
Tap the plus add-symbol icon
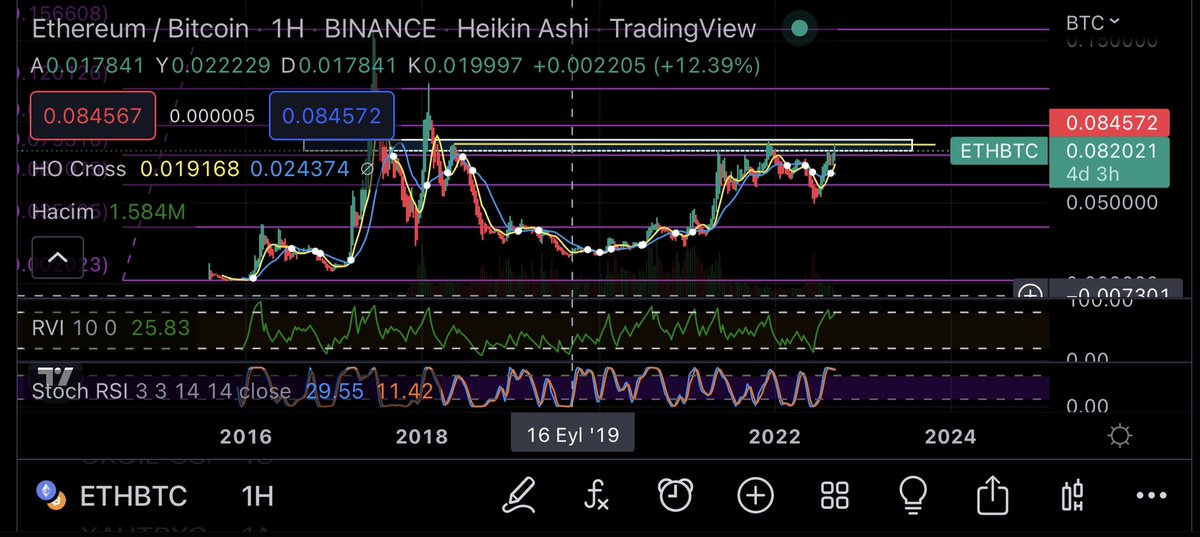[x=755, y=494]
